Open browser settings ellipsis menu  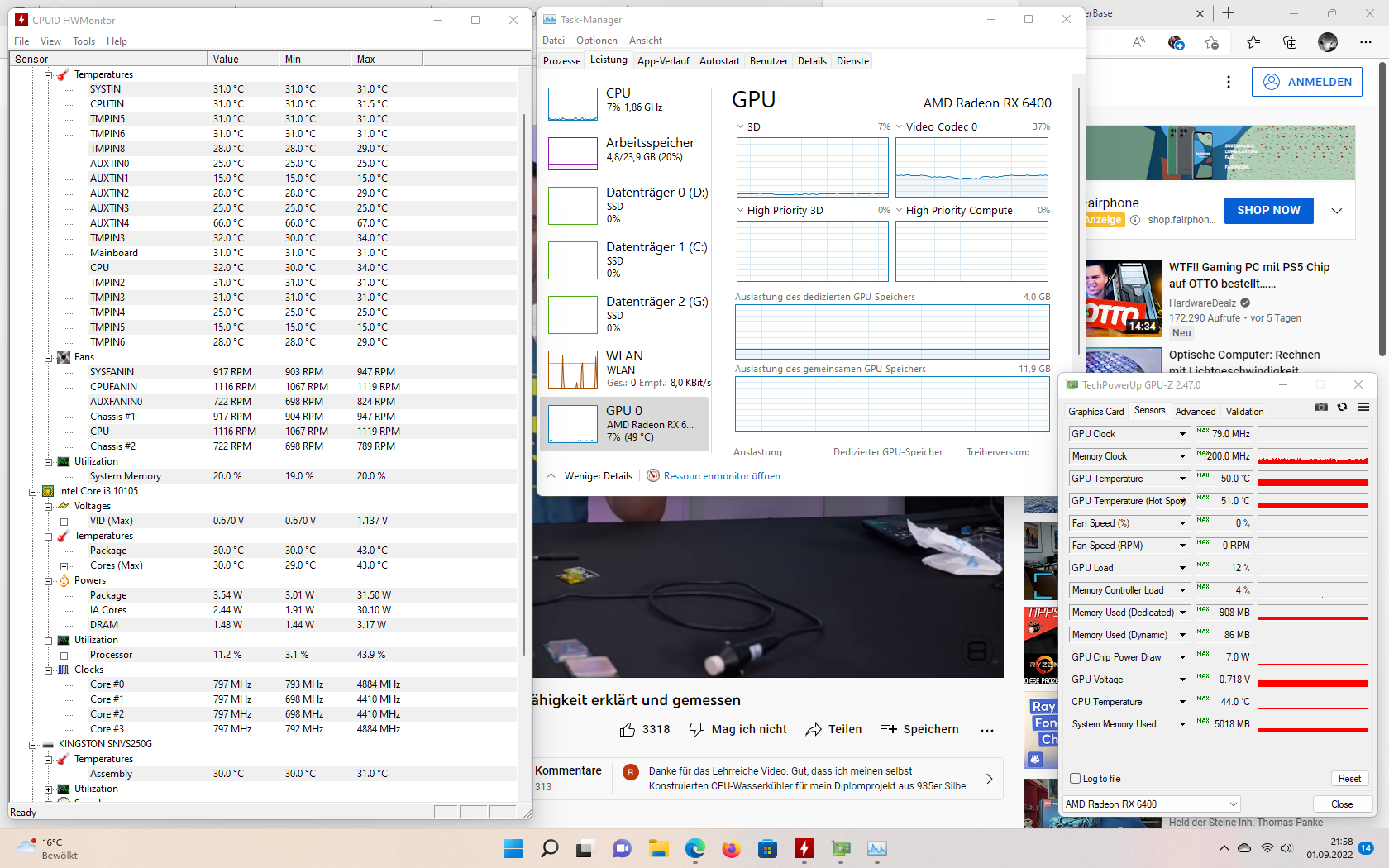[x=1365, y=42]
